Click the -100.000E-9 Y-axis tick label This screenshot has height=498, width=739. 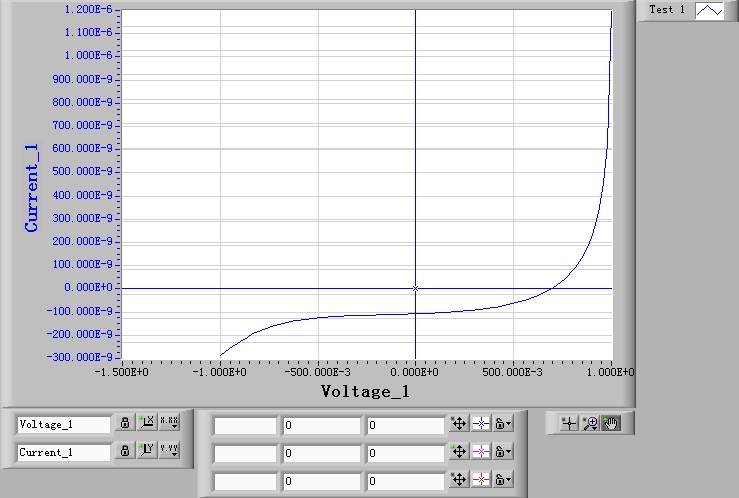tap(79, 311)
